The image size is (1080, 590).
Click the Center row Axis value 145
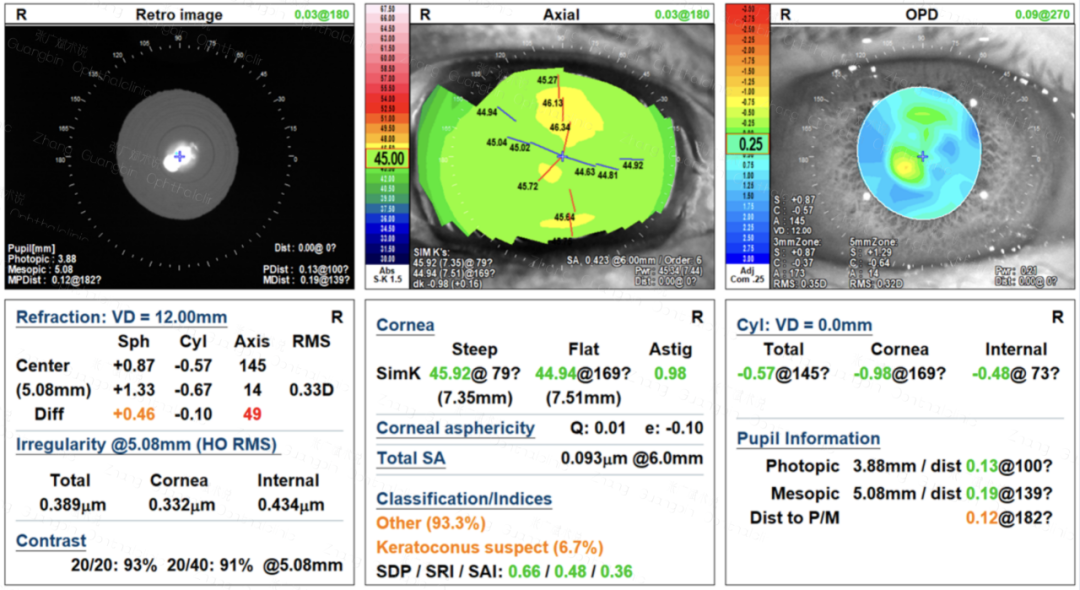point(253,366)
